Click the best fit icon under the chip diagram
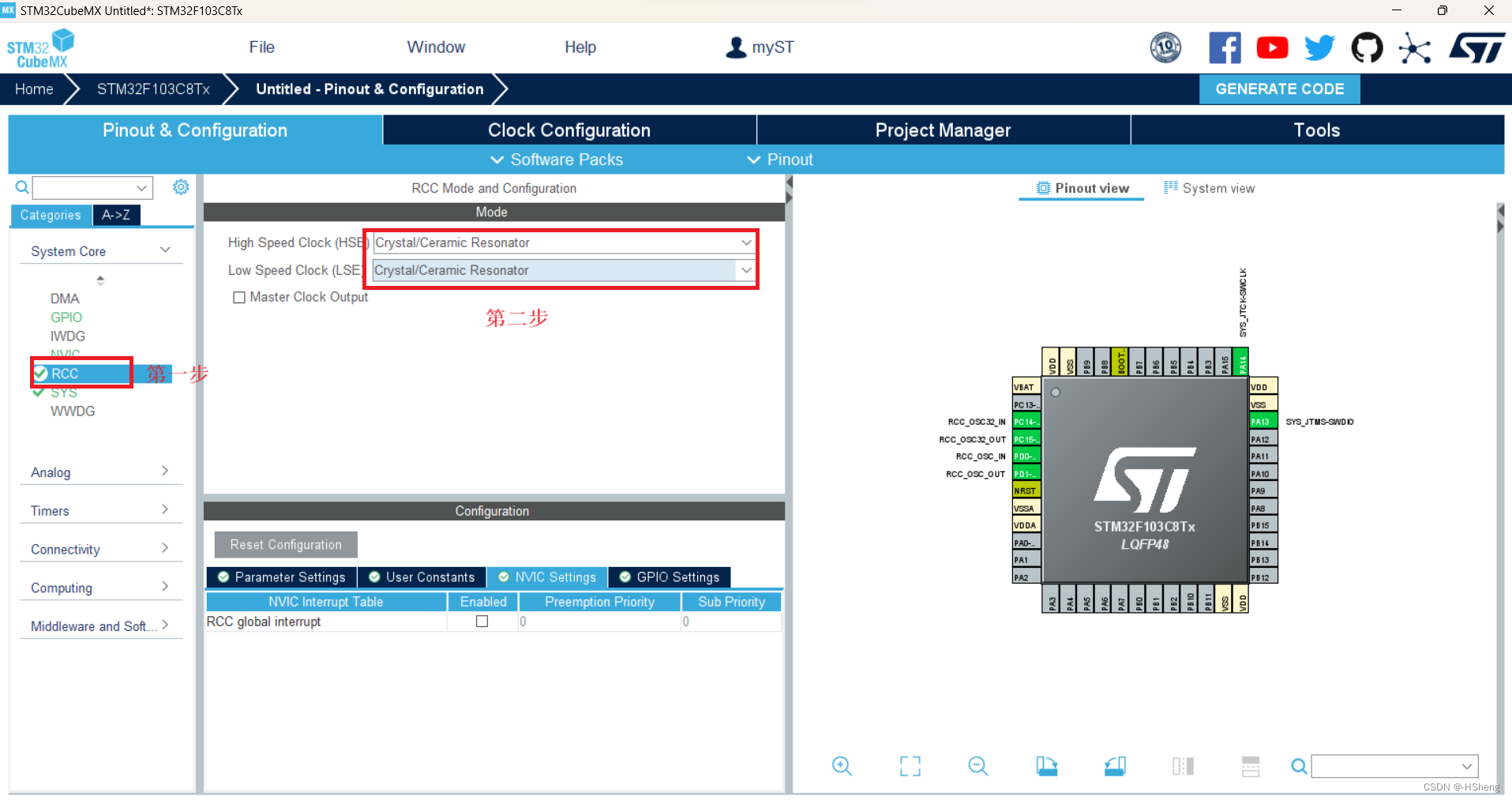1512x800 pixels. pos(910,765)
